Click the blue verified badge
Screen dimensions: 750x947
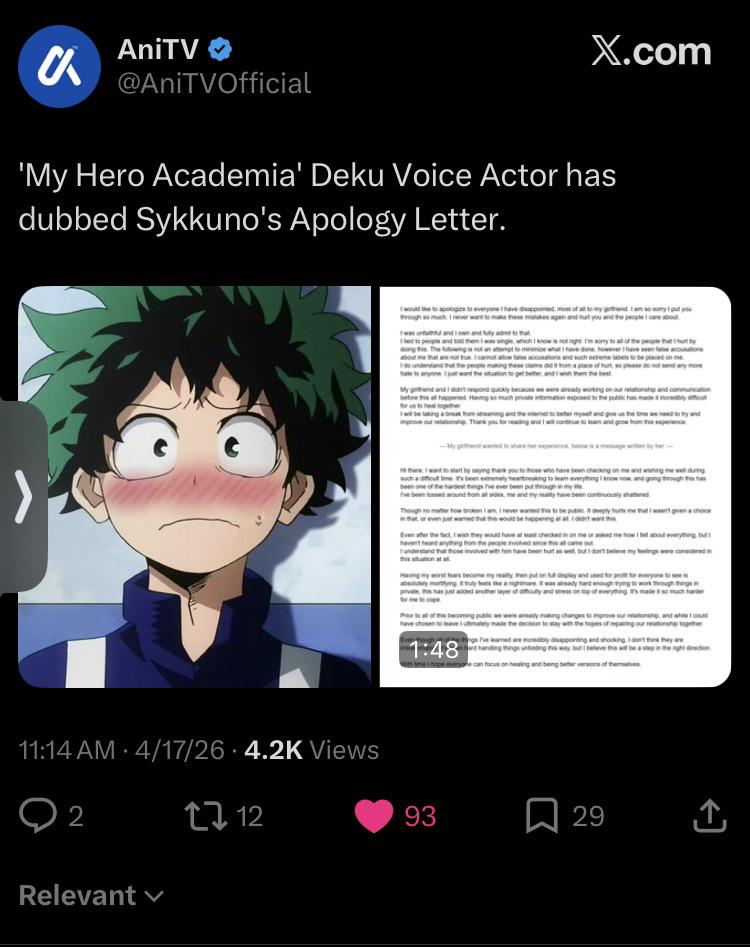[x=220, y=50]
